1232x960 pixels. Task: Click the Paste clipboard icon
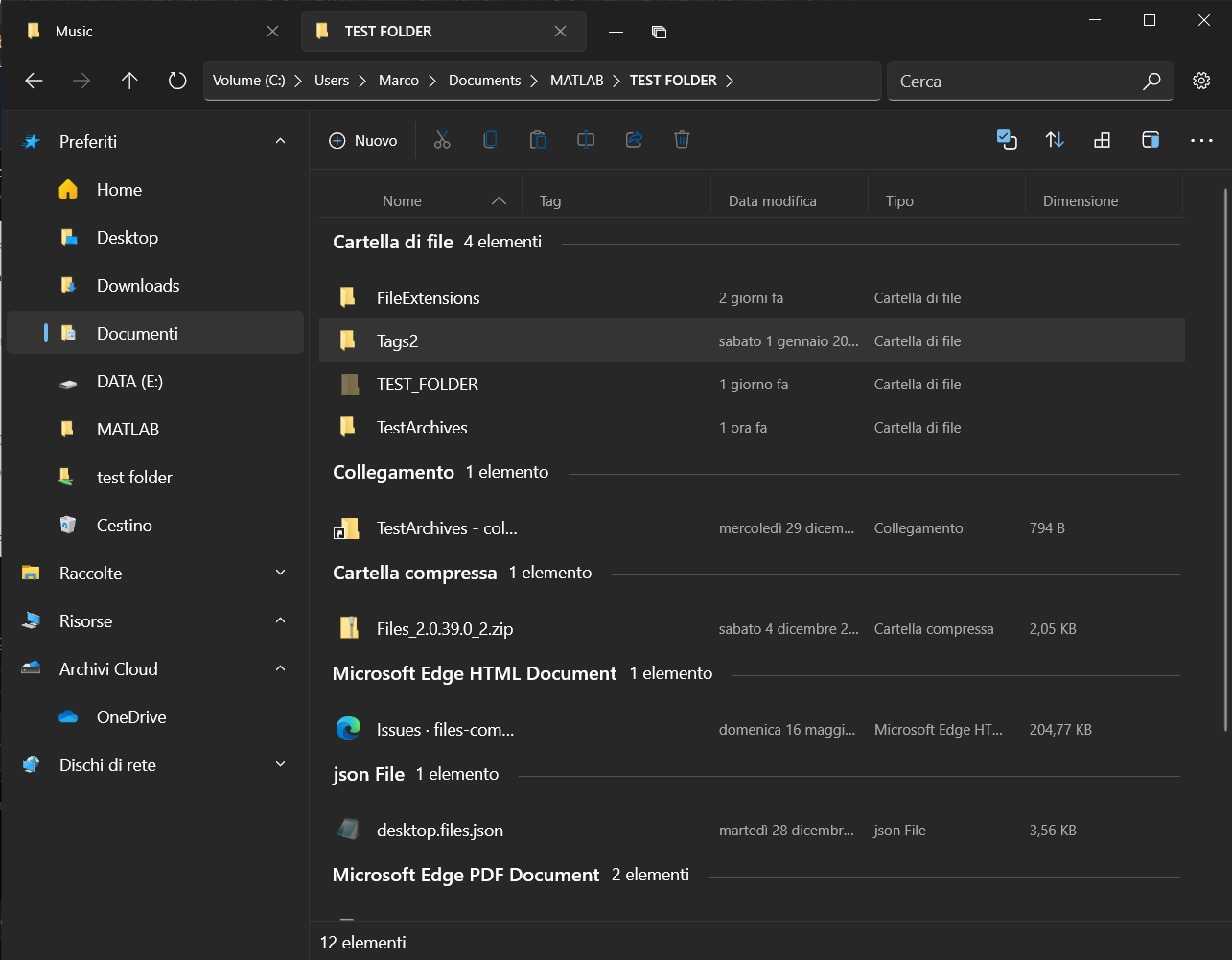point(538,140)
